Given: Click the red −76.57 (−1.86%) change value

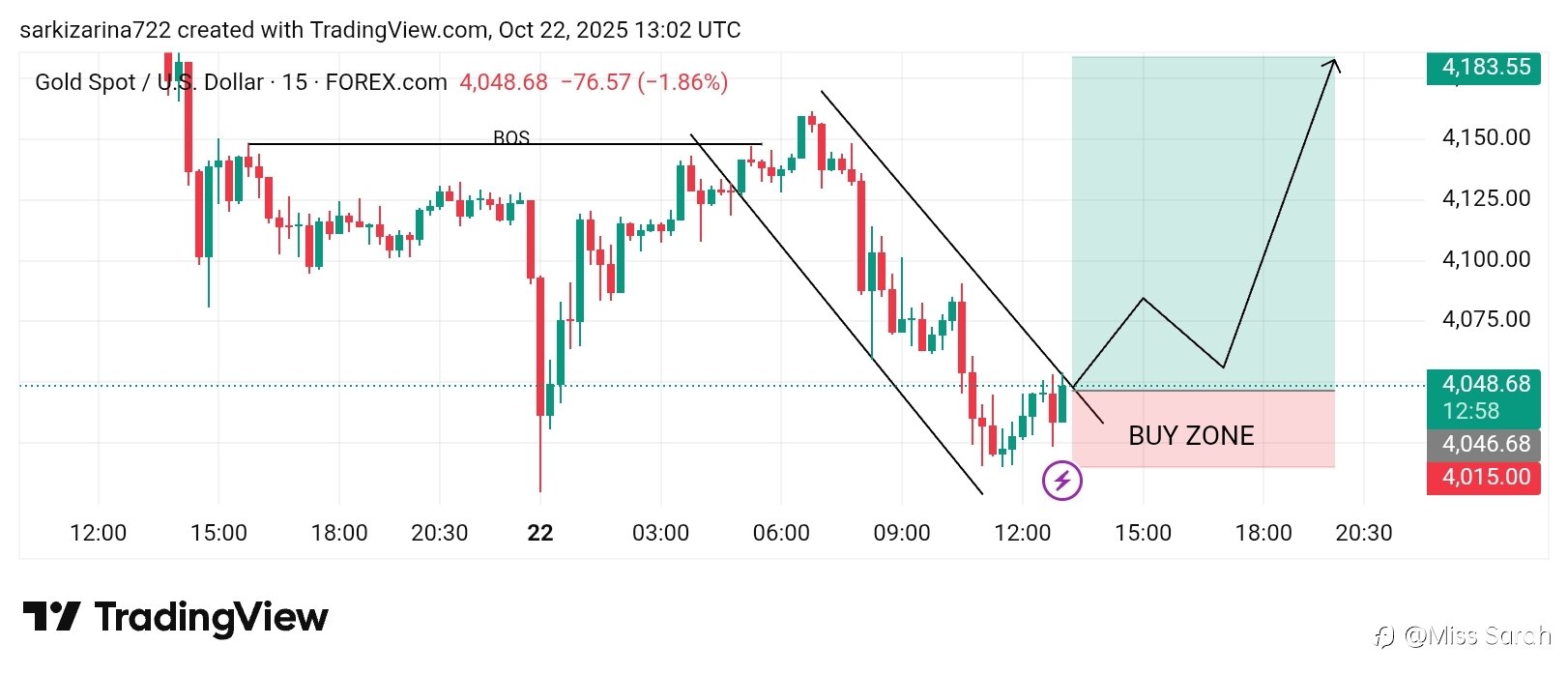Looking at the screenshot, I should coord(645,82).
